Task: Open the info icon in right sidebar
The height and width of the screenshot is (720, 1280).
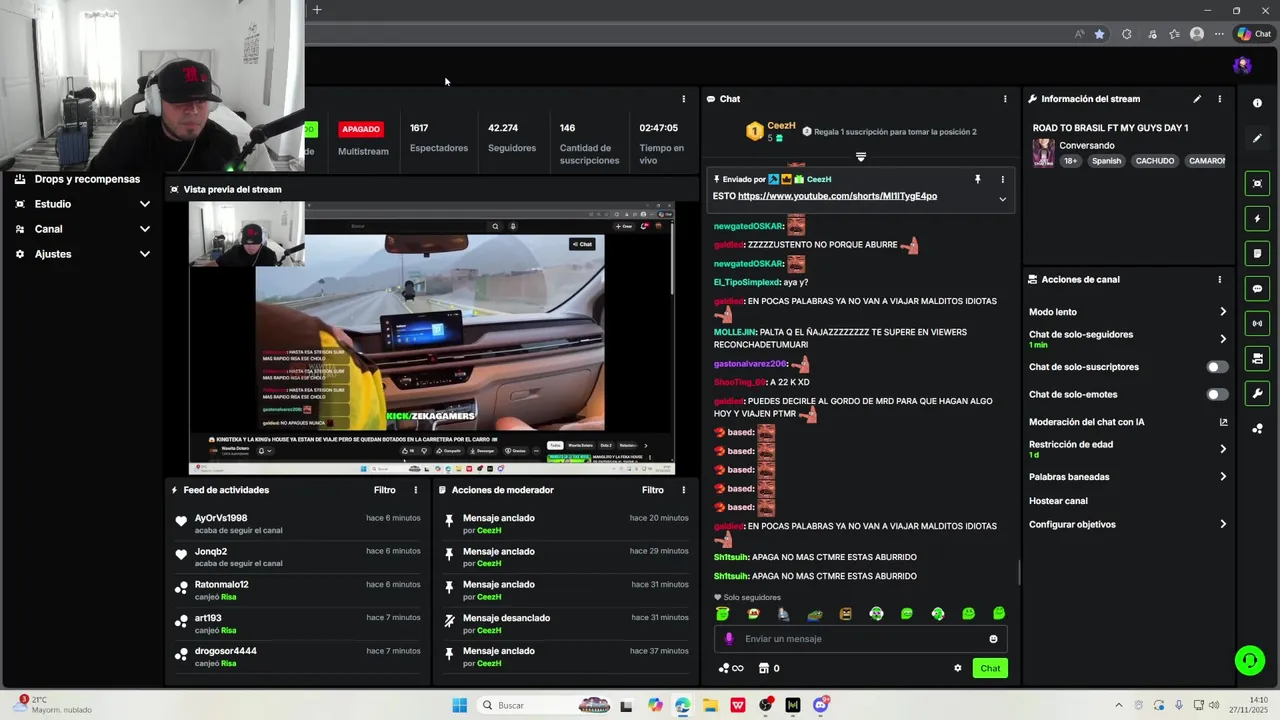Action: point(1257,103)
